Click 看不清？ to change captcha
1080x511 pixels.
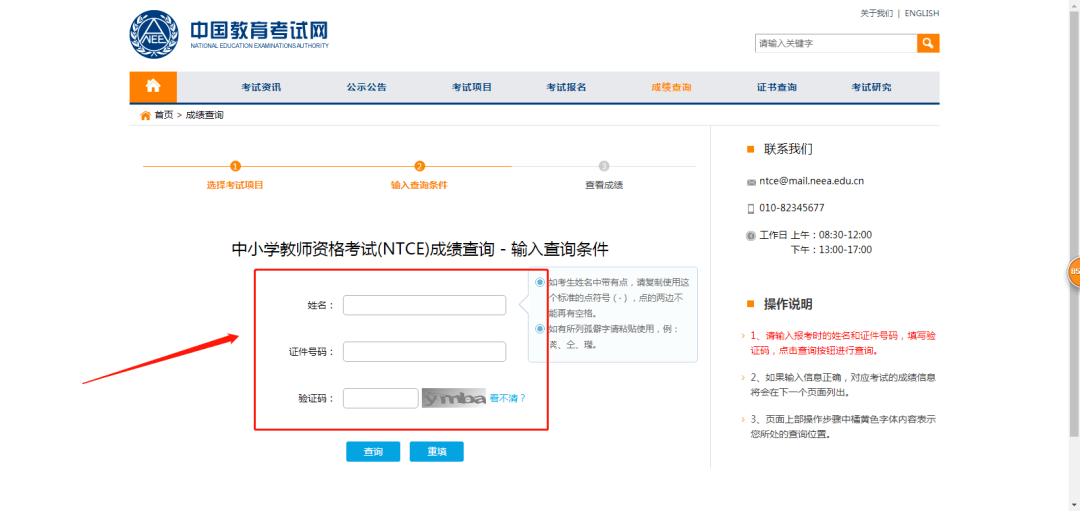point(508,398)
